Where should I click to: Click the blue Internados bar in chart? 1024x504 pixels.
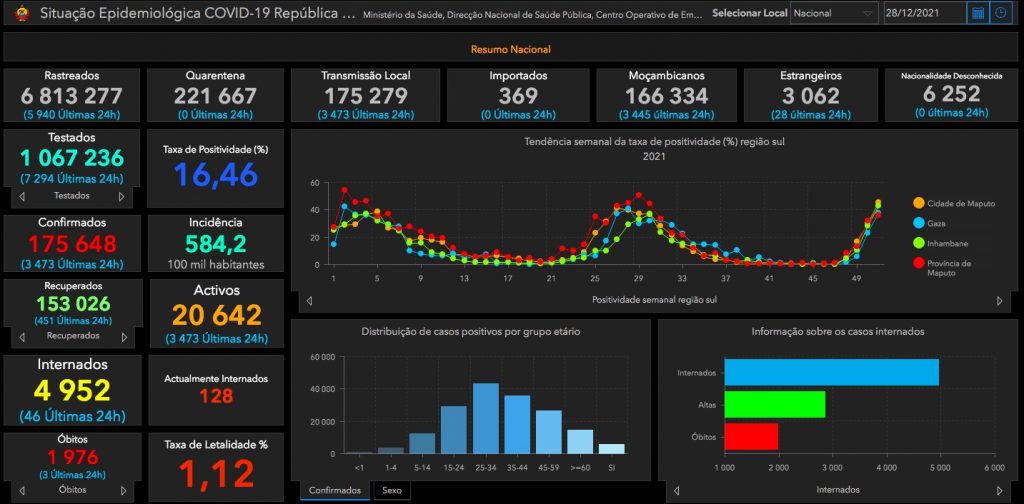[x=831, y=372]
